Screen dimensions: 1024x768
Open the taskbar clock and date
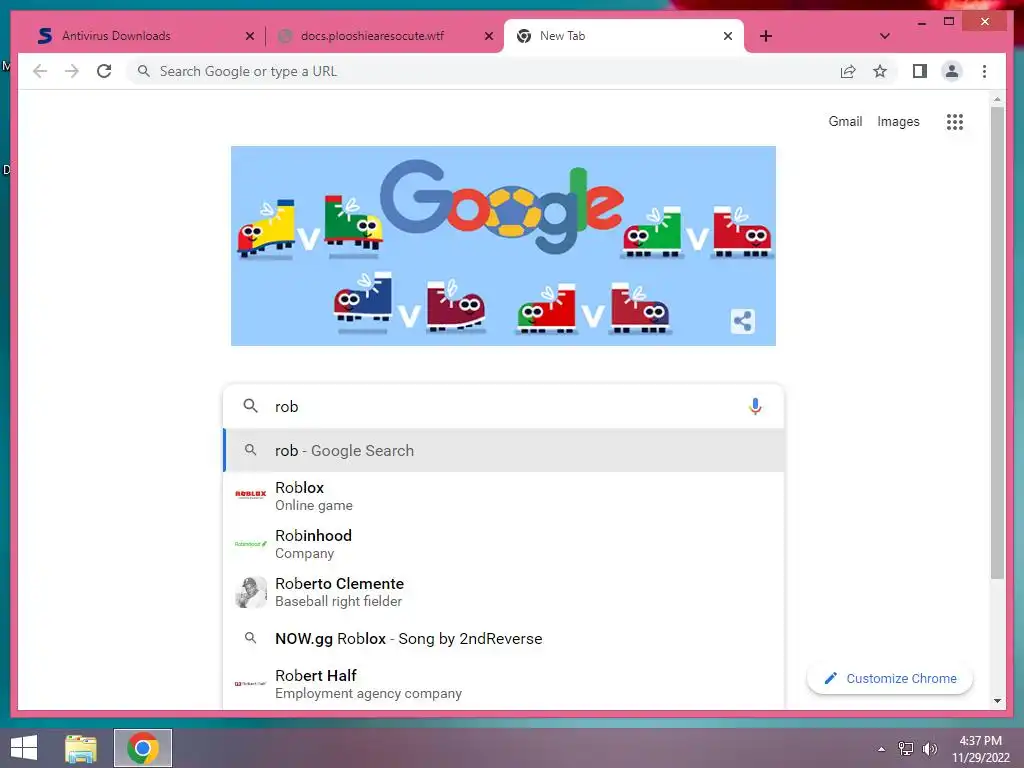pyautogui.click(x=980, y=749)
